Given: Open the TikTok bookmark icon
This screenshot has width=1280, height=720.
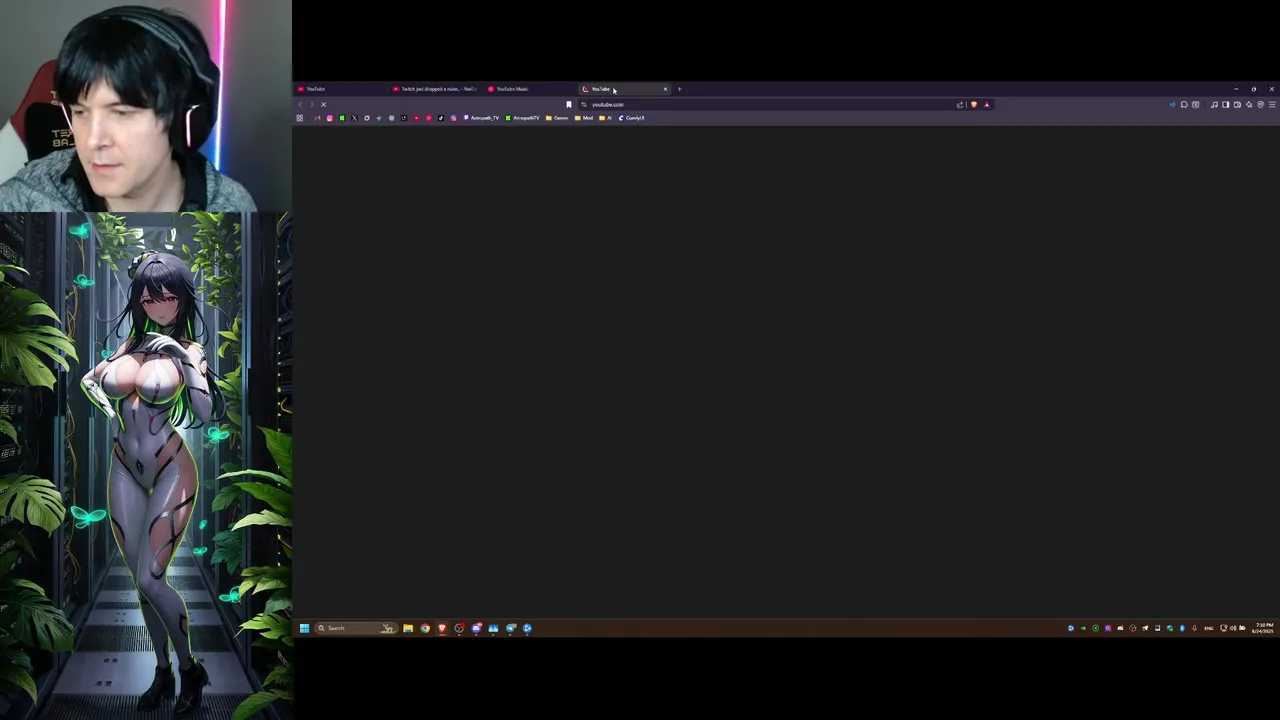Looking at the screenshot, I should pos(441,118).
